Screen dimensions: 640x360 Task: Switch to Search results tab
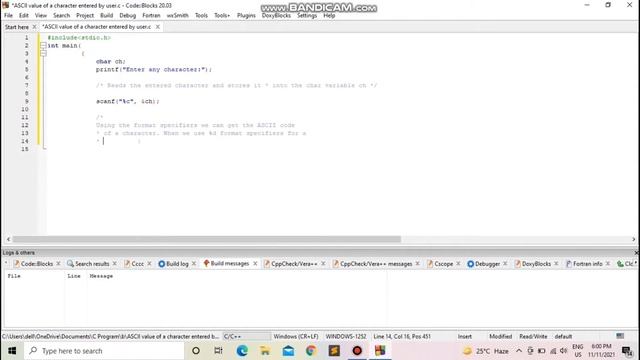pos(88,264)
